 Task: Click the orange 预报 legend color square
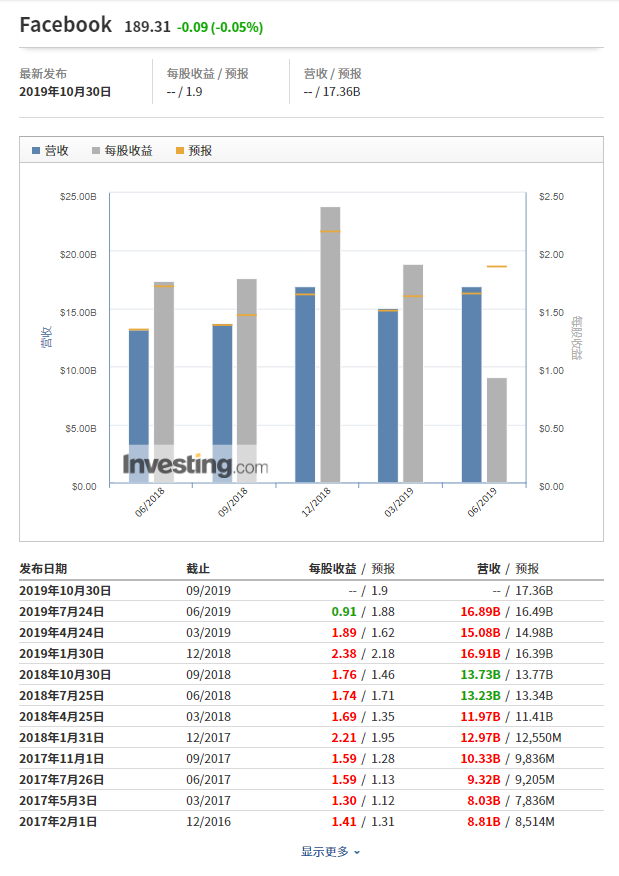(180, 150)
